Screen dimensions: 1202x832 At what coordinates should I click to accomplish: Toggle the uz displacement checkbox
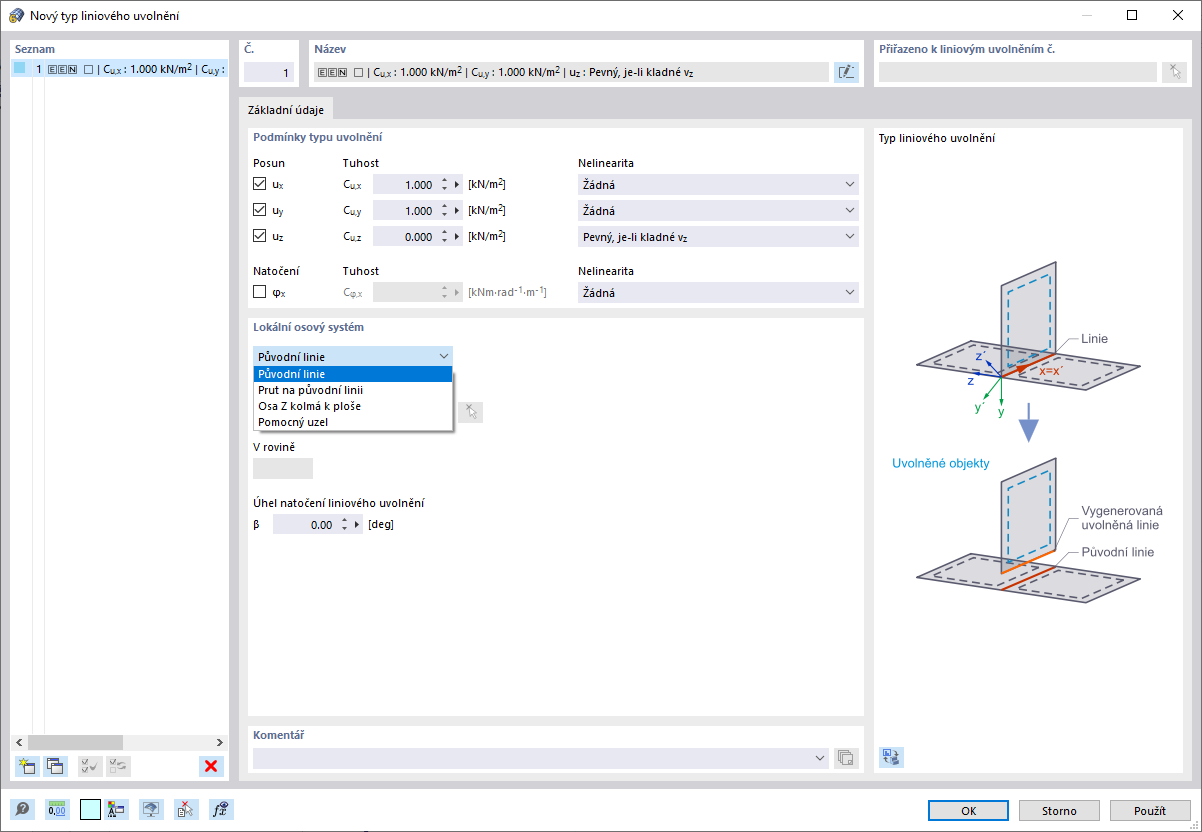pos(260,236)
